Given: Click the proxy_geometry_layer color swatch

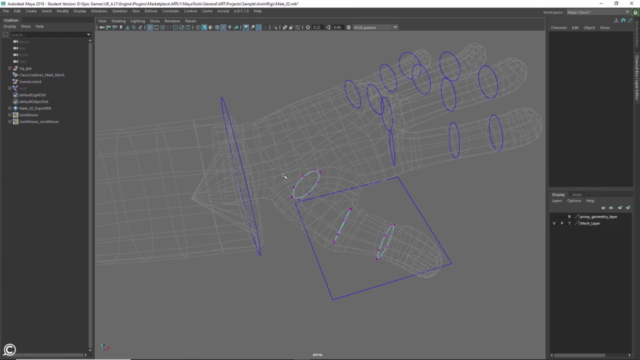Looking at the screenshot, I should coord(577,217).
